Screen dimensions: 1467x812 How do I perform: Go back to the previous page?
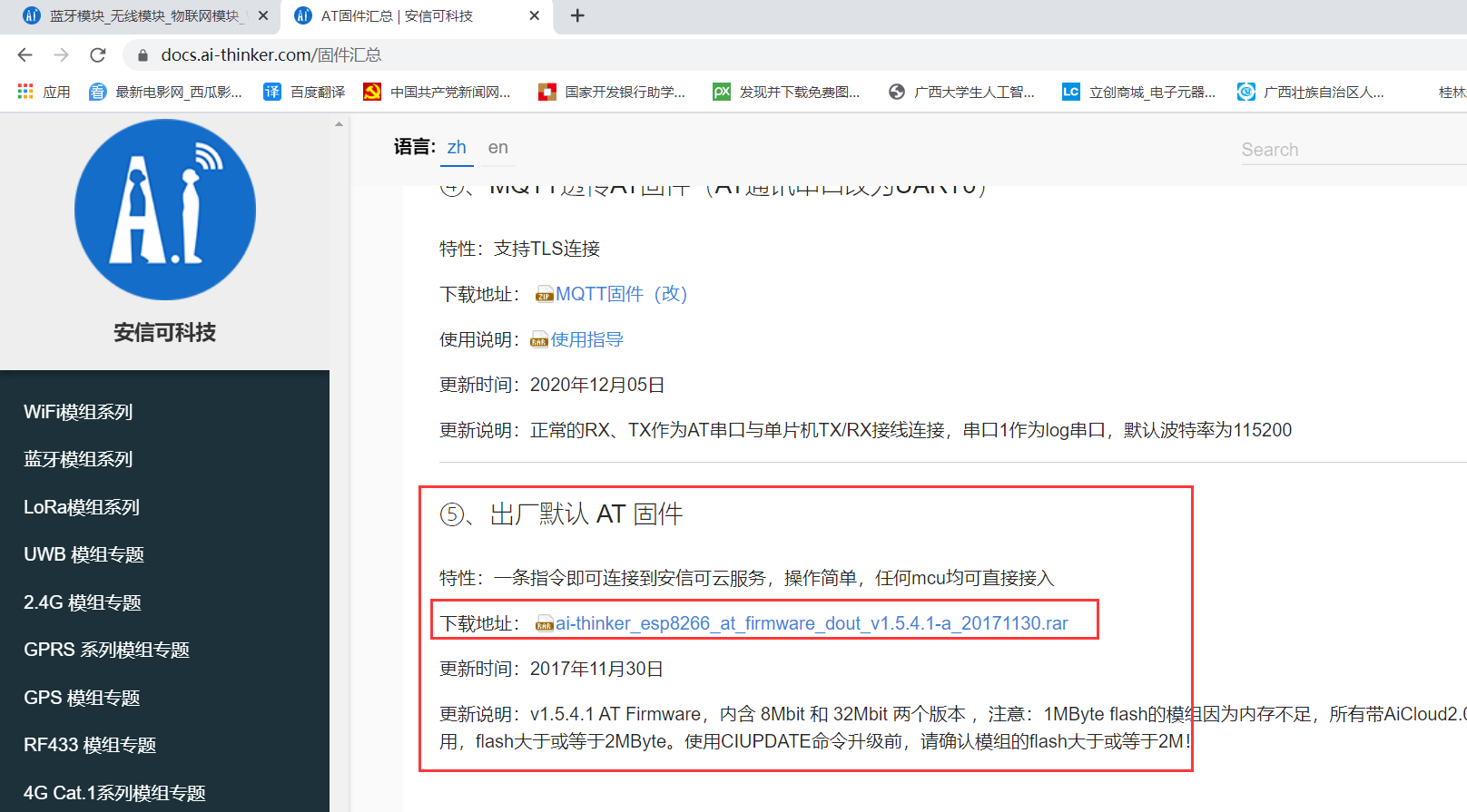[25, 55]
